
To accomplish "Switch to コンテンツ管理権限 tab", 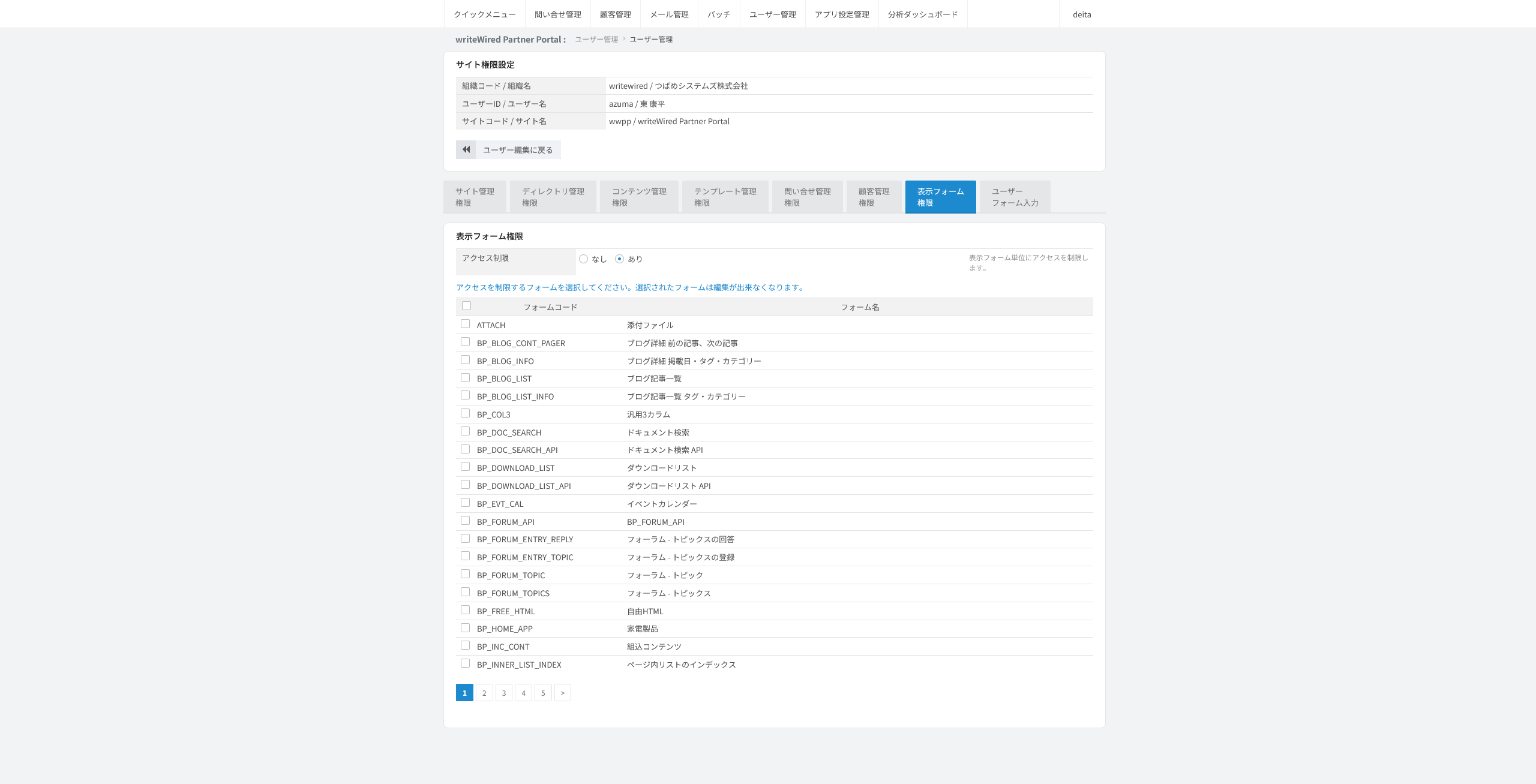I will point(639,197).
